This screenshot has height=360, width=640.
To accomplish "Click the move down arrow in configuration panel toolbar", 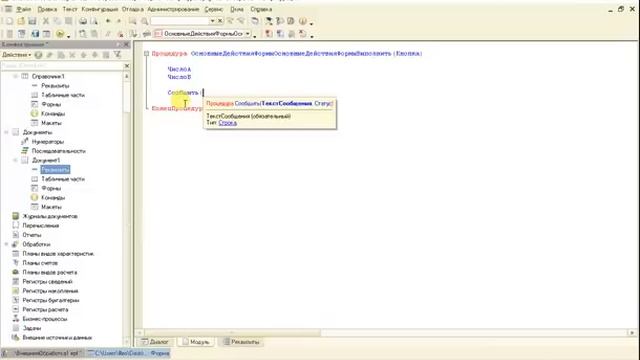I will (95, 55).
